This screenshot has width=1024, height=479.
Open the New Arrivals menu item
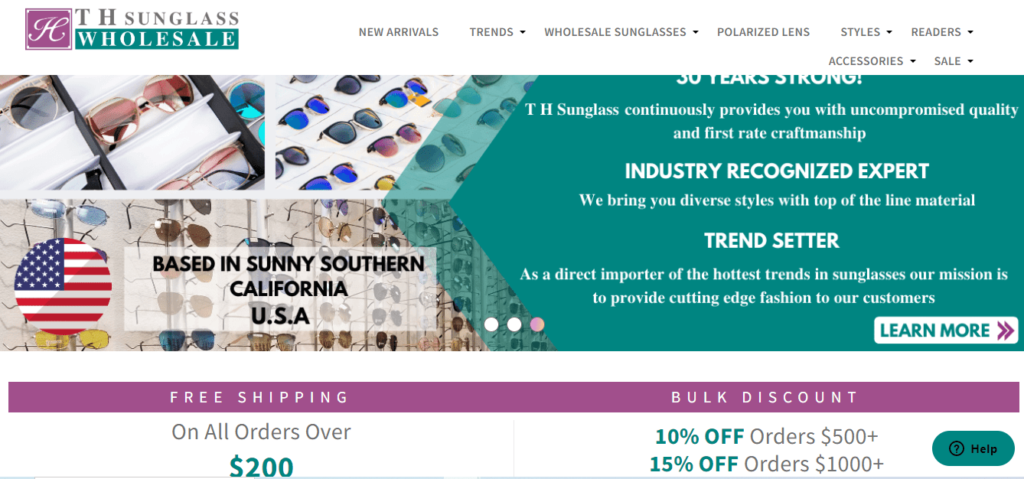398,32
